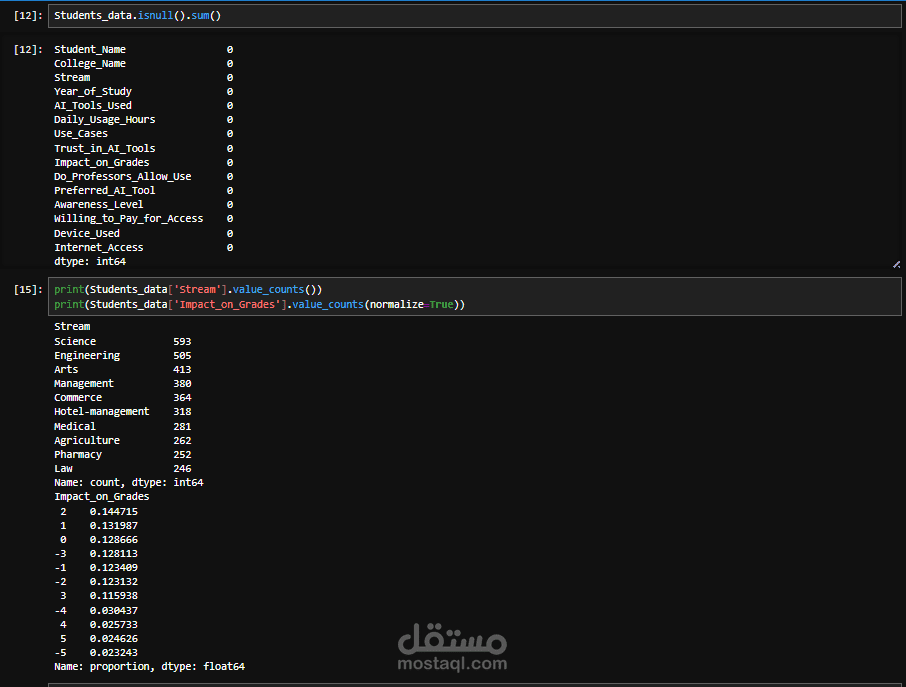The image size is (906, 687).
Task: Click the 'Impact_on_Grades' heading above proportions
Action: tap(102, 497)
